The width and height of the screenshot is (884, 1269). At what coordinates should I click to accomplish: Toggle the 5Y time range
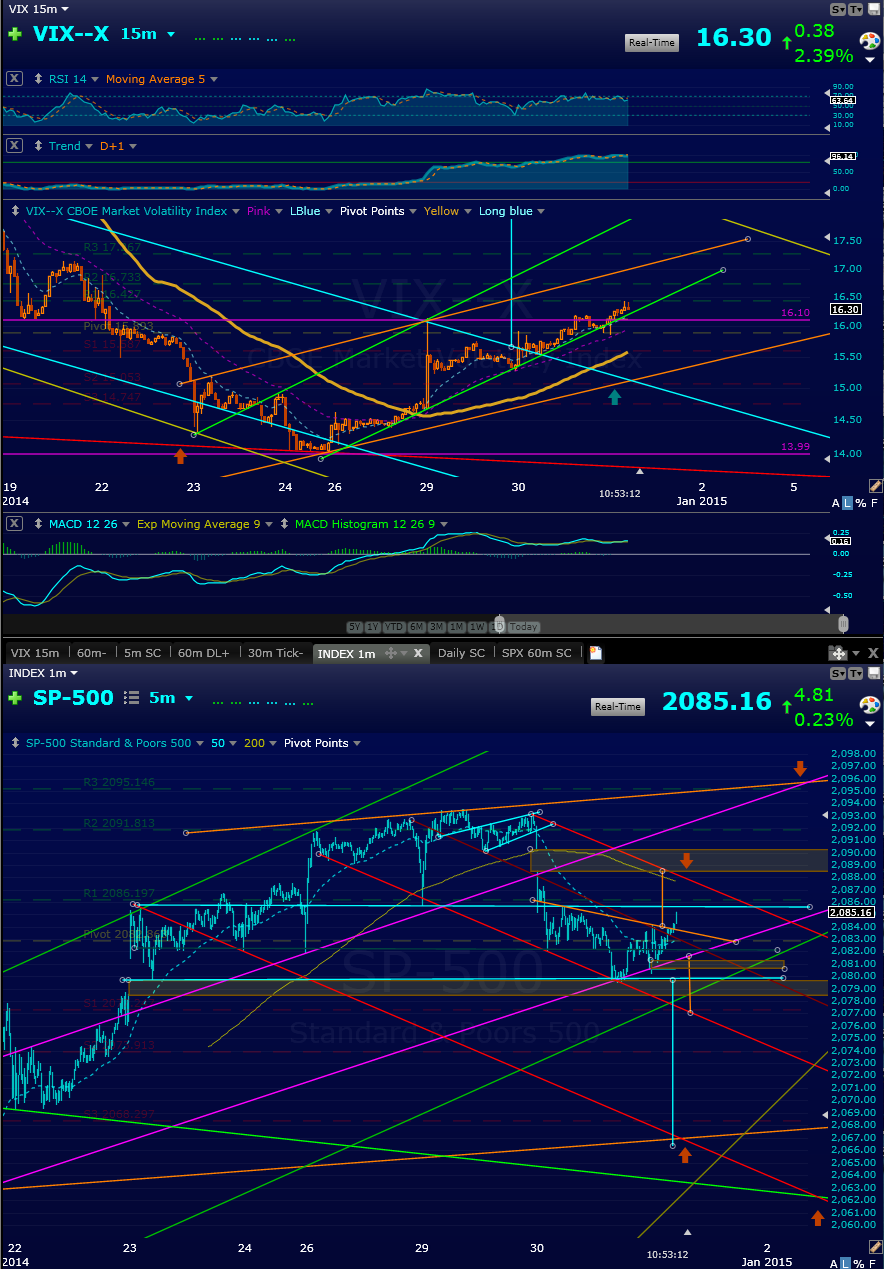(355, 627)
